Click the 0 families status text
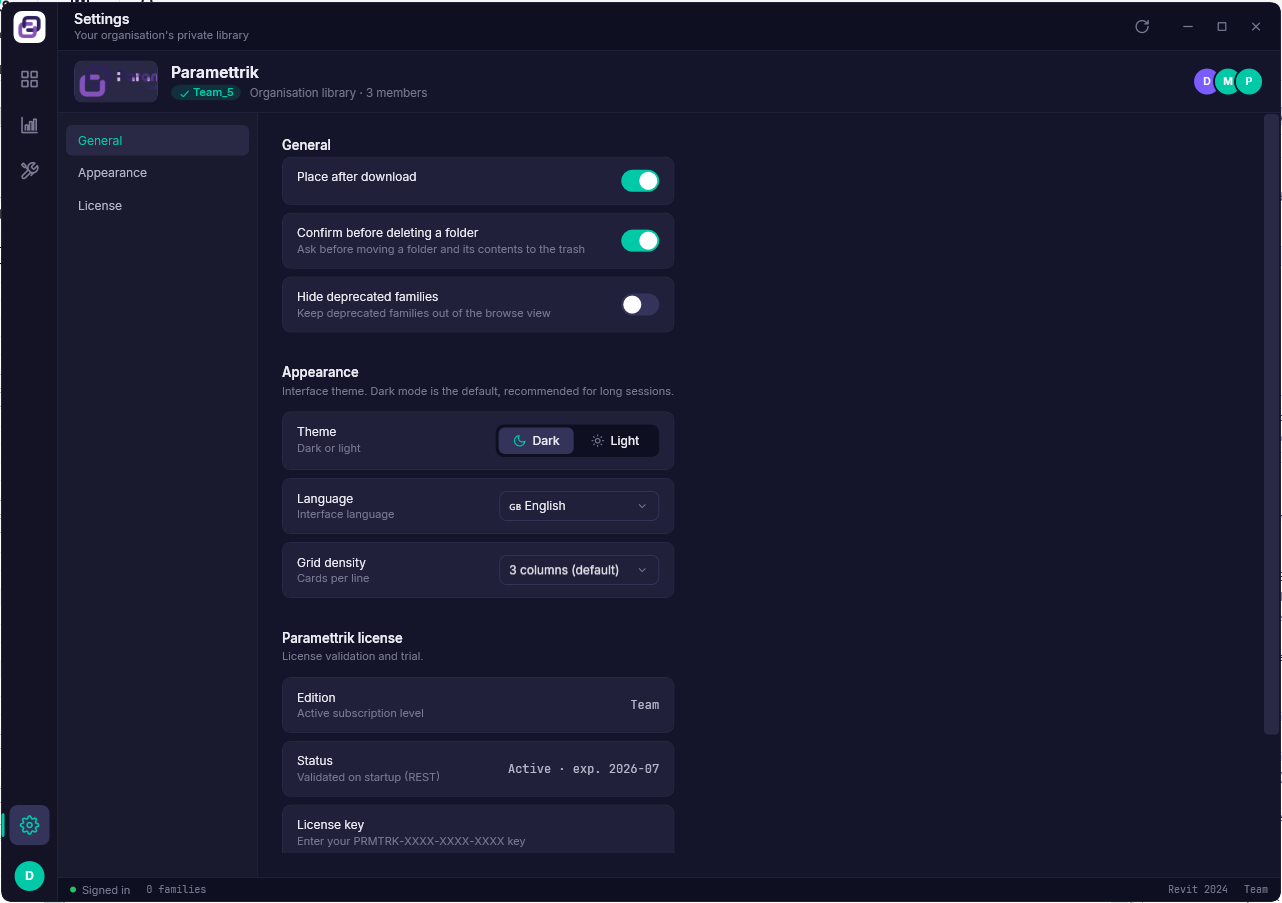The image size is (1282, 903). pyautogui.click(x=176, y=890)
